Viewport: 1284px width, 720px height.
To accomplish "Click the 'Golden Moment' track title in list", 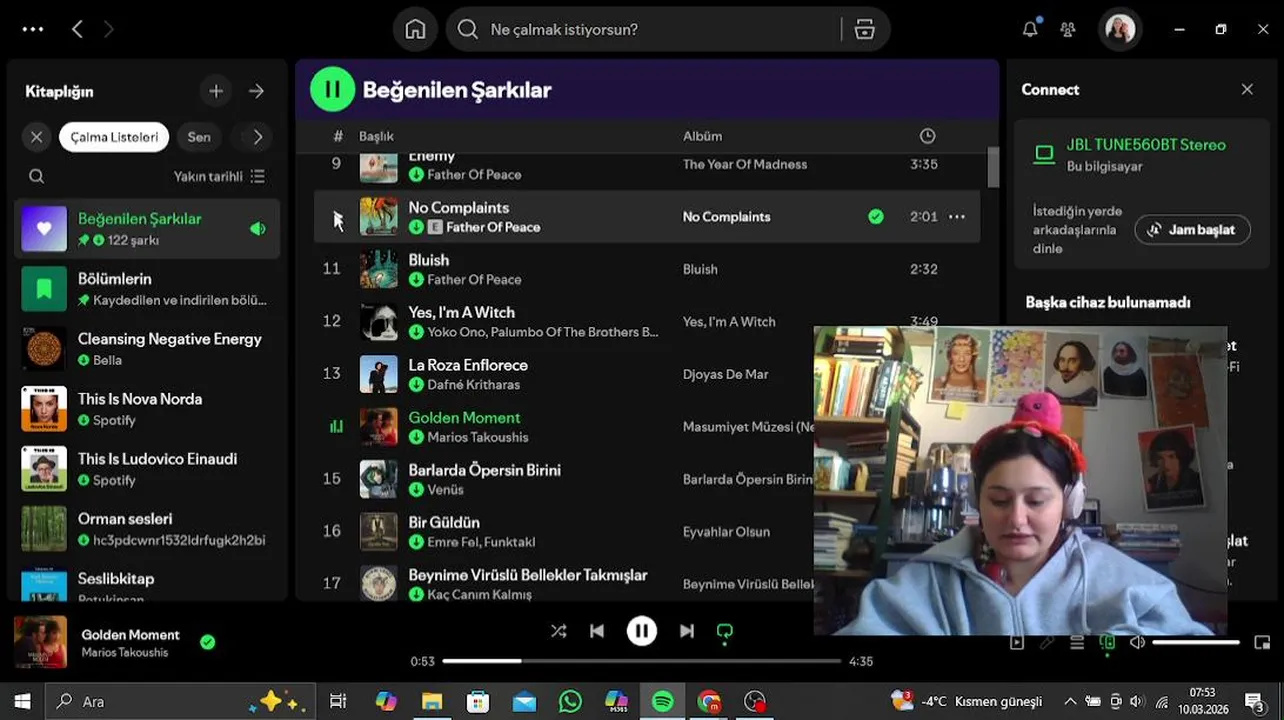I will coord(464,418).
